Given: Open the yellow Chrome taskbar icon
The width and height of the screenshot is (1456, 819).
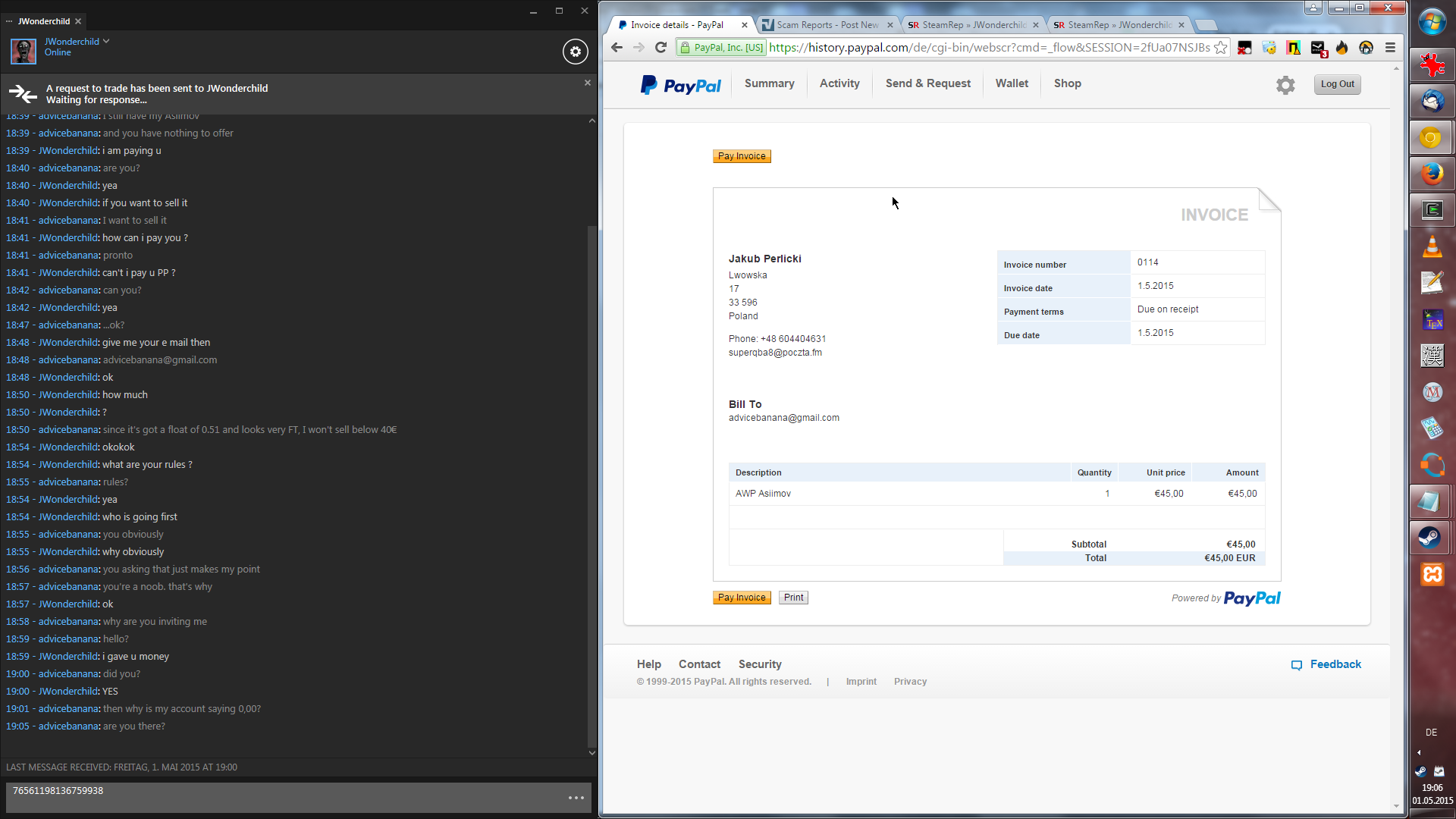Looking at the screenshot, I should [1432, 138].
